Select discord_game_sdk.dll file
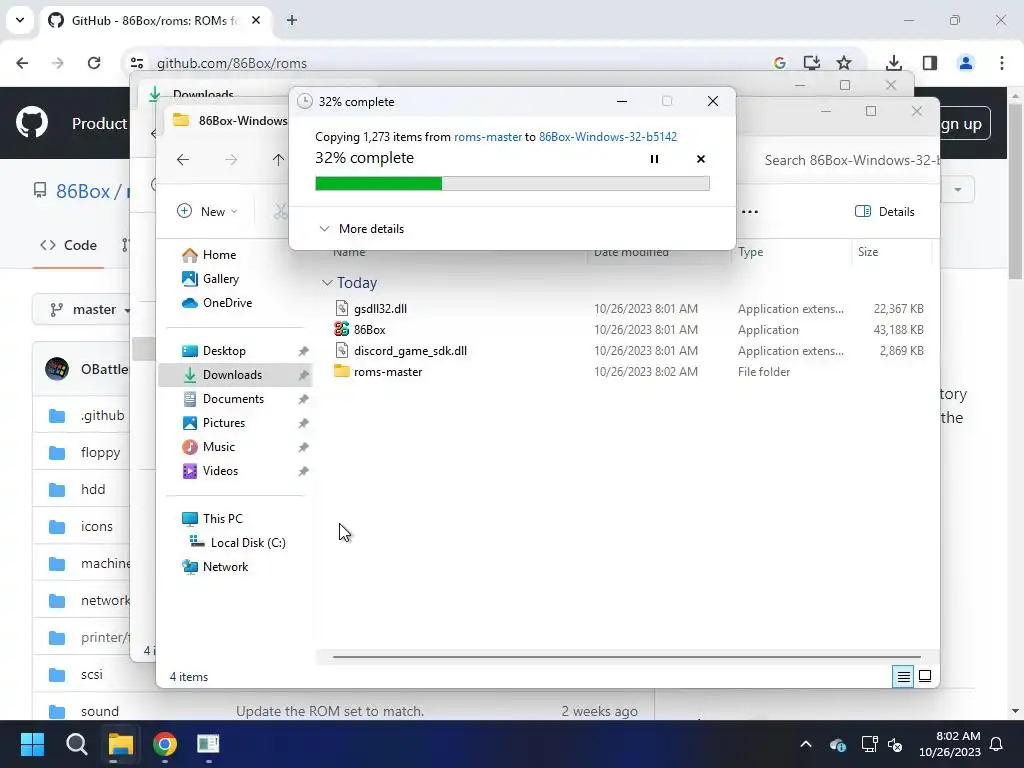 [410, 351]
